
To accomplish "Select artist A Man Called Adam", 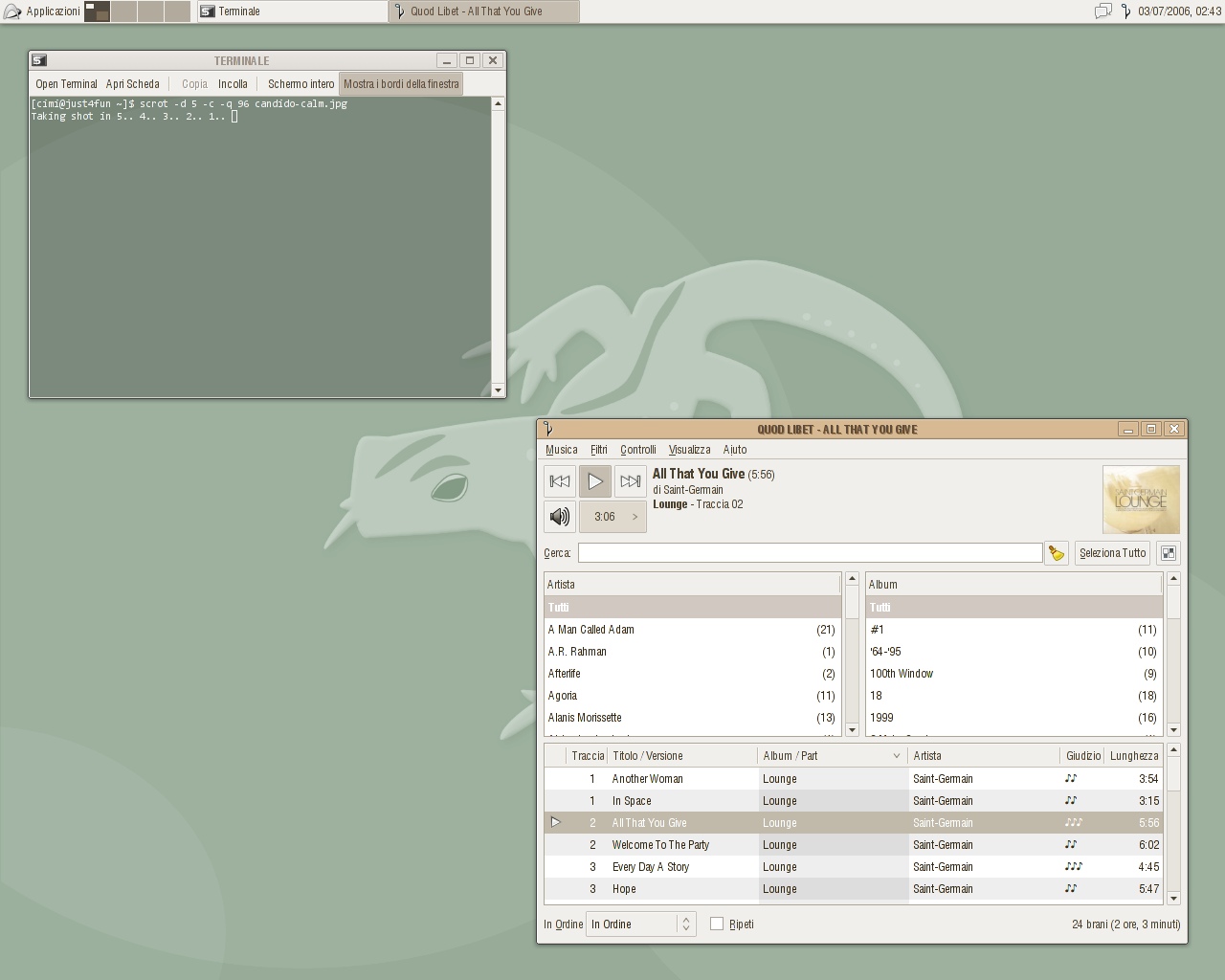I will coord(693,630).
